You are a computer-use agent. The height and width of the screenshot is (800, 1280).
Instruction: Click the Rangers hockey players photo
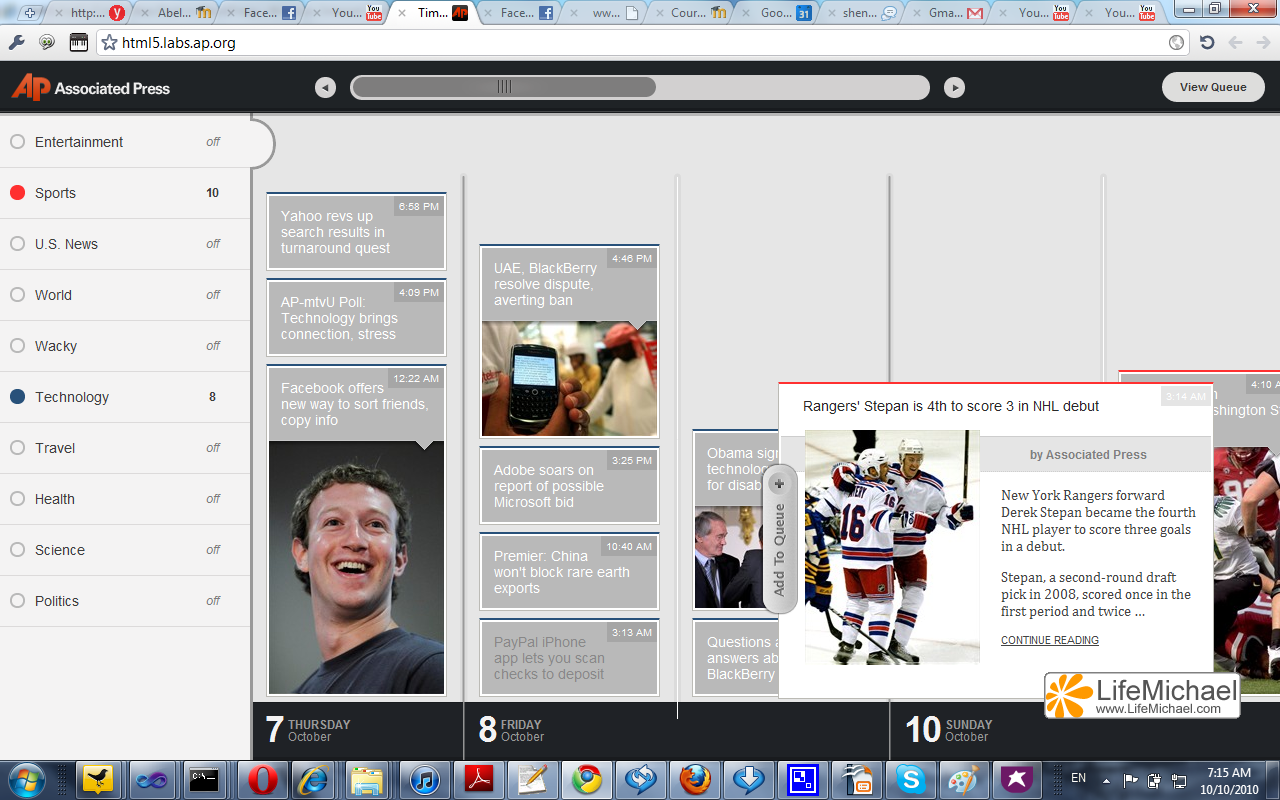coord(892,546)
